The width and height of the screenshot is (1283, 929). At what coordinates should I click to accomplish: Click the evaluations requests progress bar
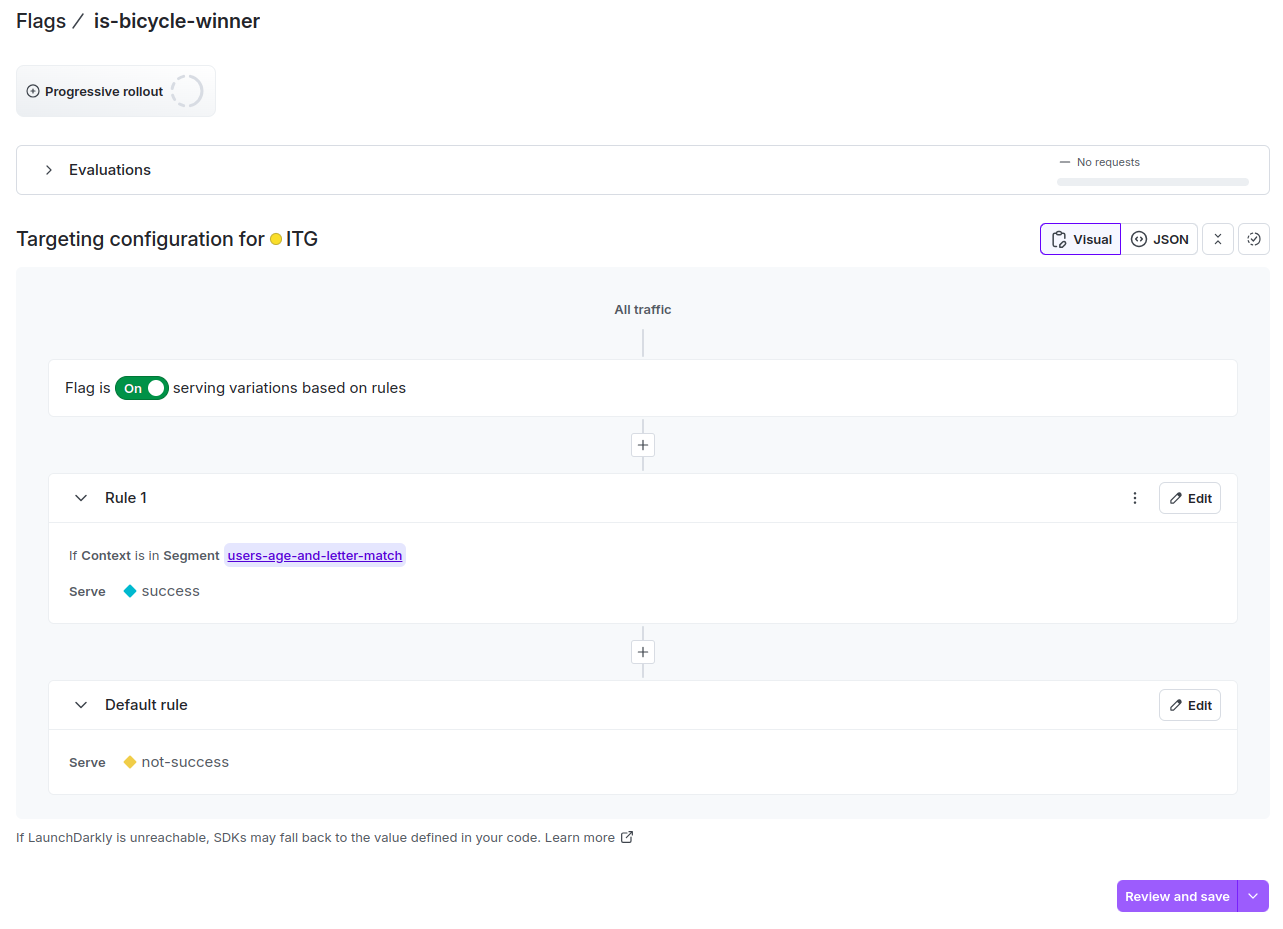(1153, 182)
